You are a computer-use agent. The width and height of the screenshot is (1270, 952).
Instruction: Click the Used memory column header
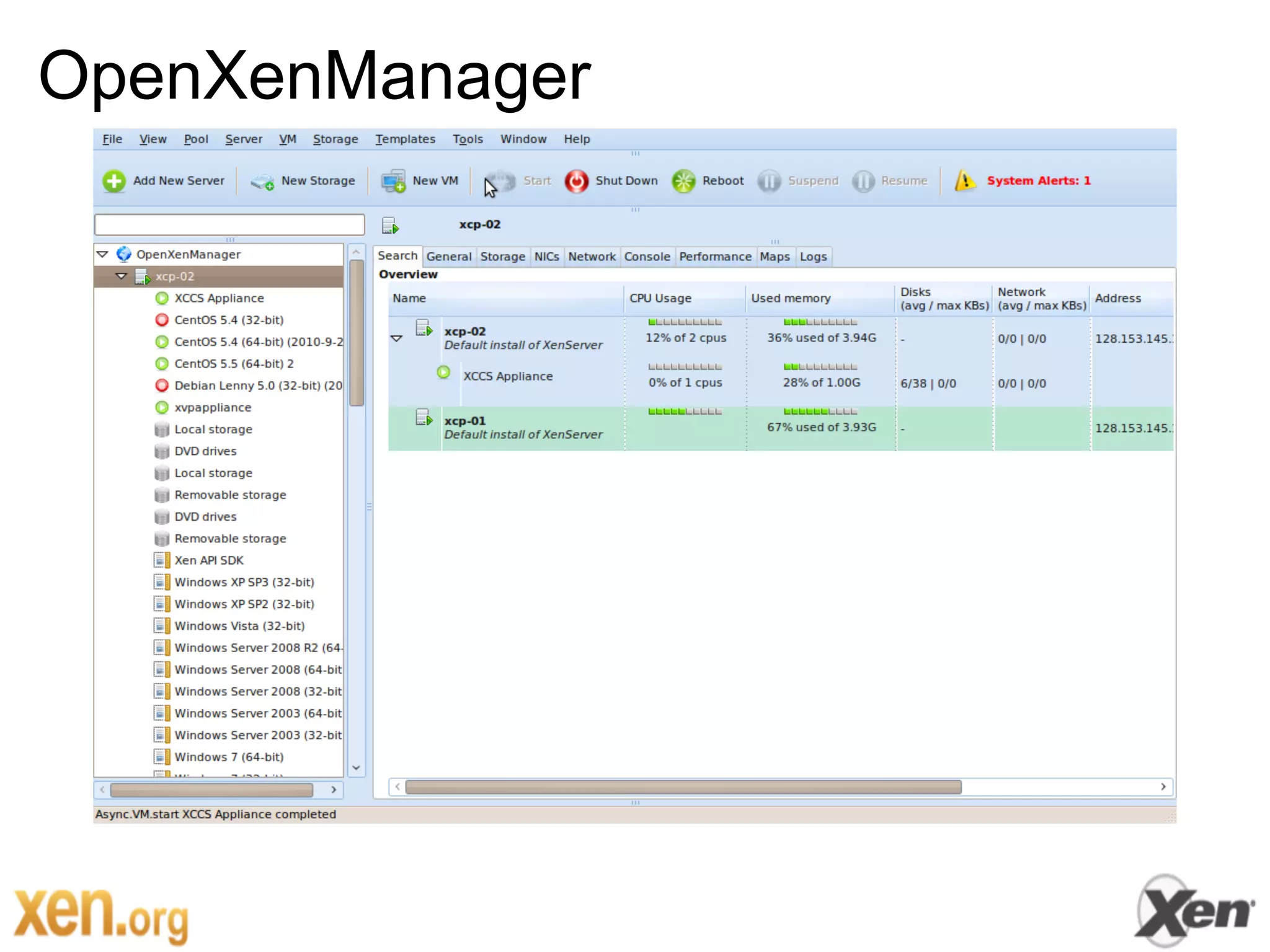[820, 298]
